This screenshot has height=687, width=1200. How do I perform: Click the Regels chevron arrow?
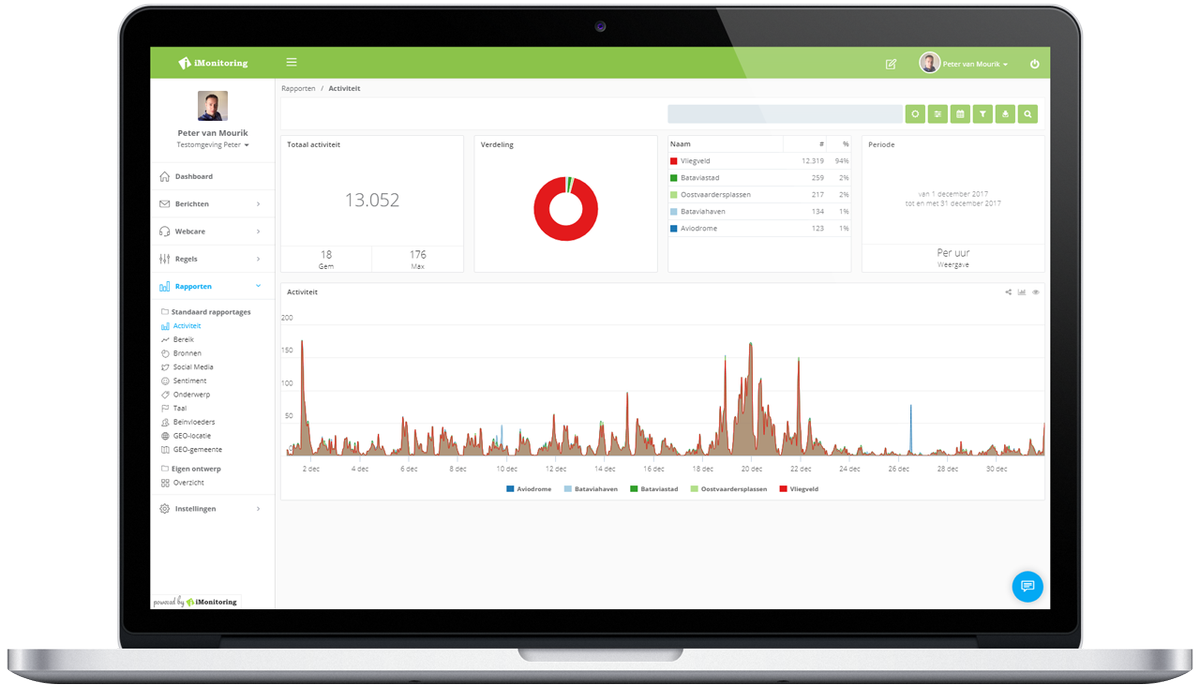(x=258, y=259)
